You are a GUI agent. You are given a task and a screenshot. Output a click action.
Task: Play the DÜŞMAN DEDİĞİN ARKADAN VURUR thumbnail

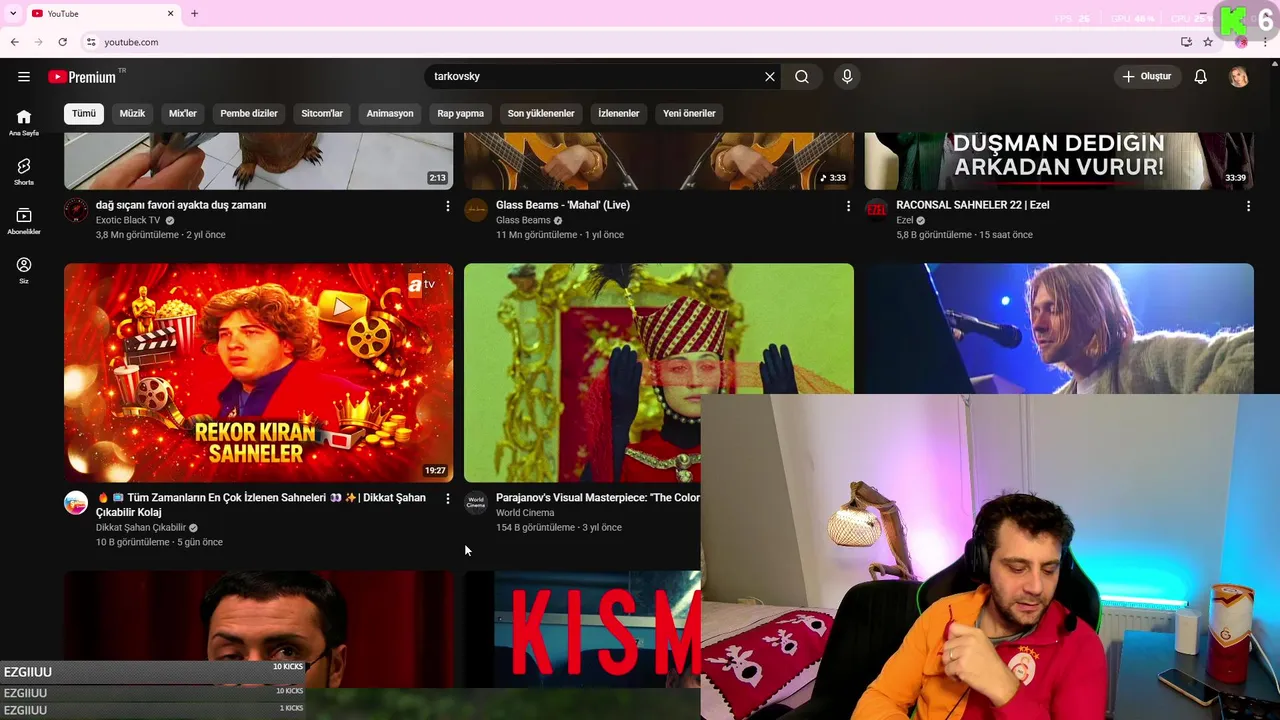pos(1058,160)
